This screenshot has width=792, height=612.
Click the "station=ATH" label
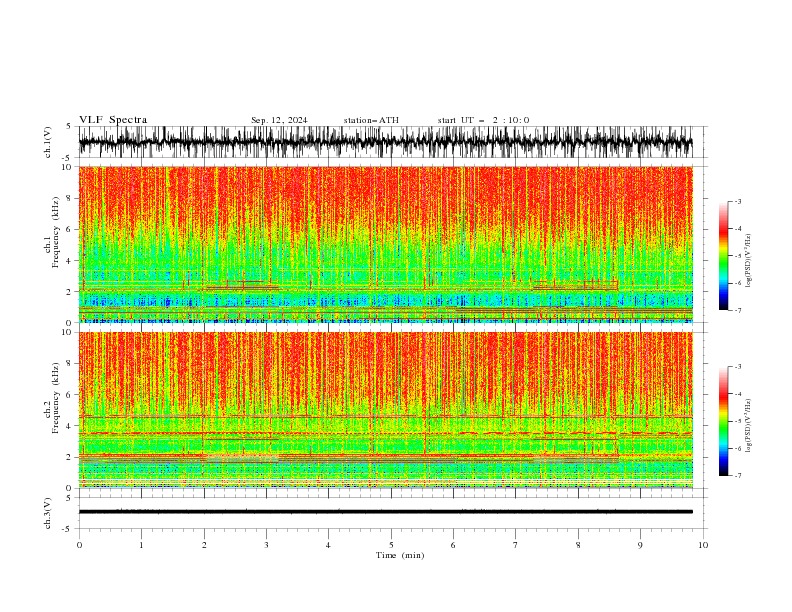(371, 120)
